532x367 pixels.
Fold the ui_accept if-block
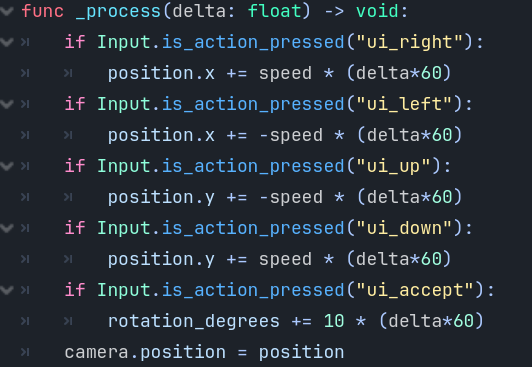[x=6, y=290]
